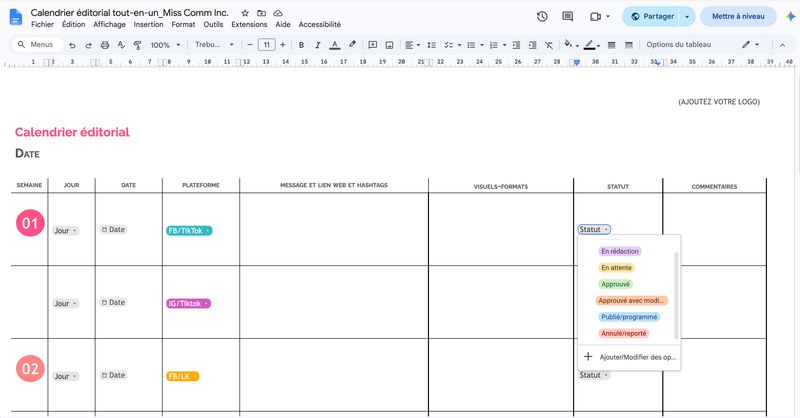800x418 pixels.
Task: Open the Insertion menu
Action: [x=148, y=24]
